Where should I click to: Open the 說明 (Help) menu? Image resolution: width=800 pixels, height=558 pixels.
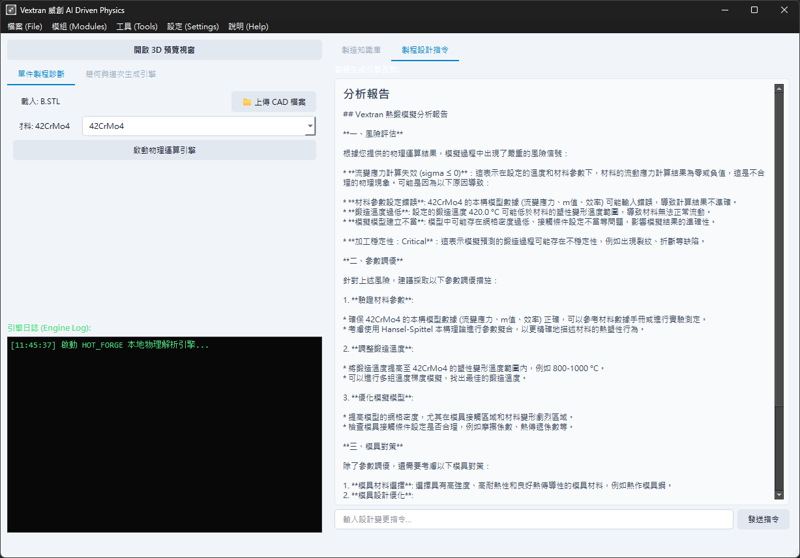(248, 27)
